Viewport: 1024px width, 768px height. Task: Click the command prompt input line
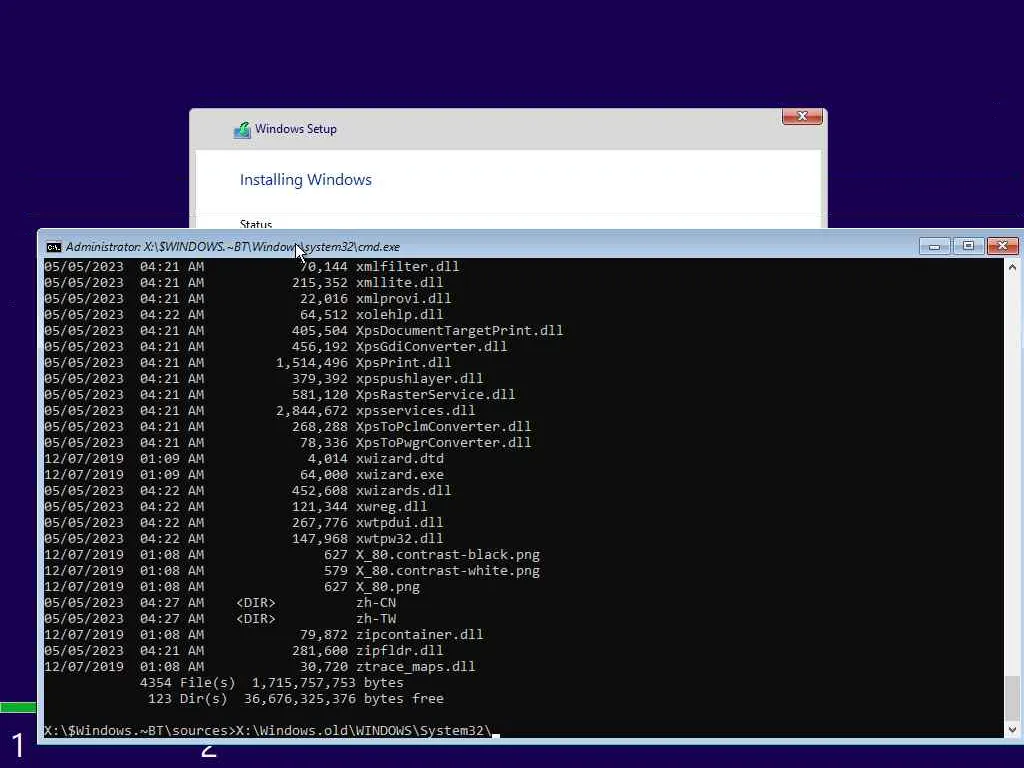pyautogui.click(x=272, y=730)
